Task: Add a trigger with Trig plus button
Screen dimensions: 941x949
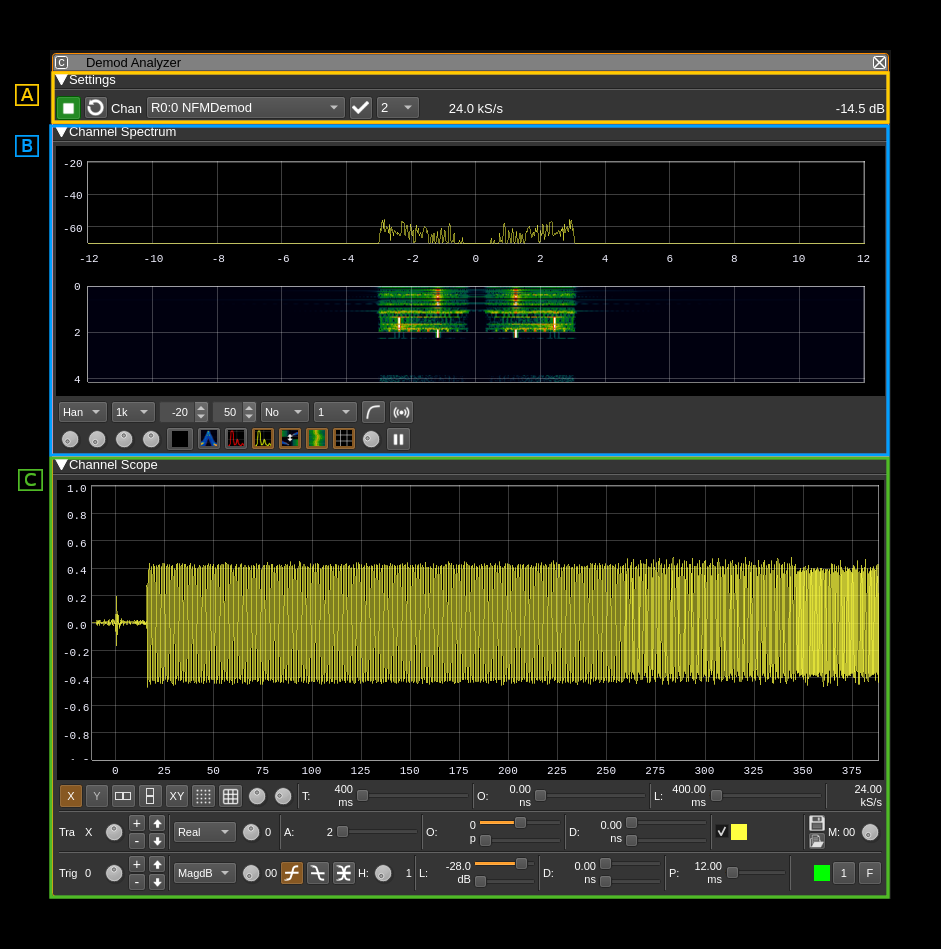Action: pos(137,864)
